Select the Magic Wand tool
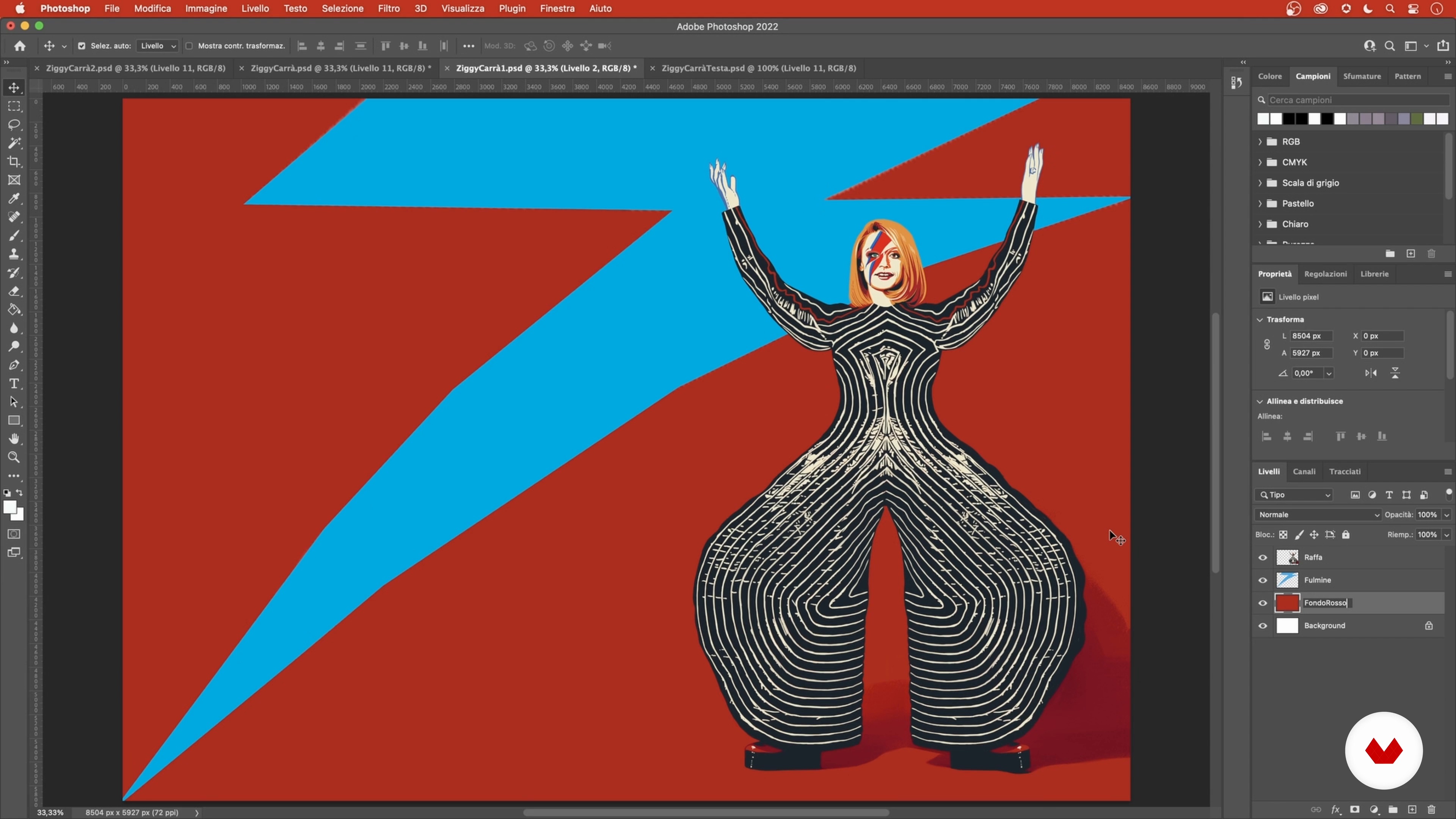 (x=14, y=143)
